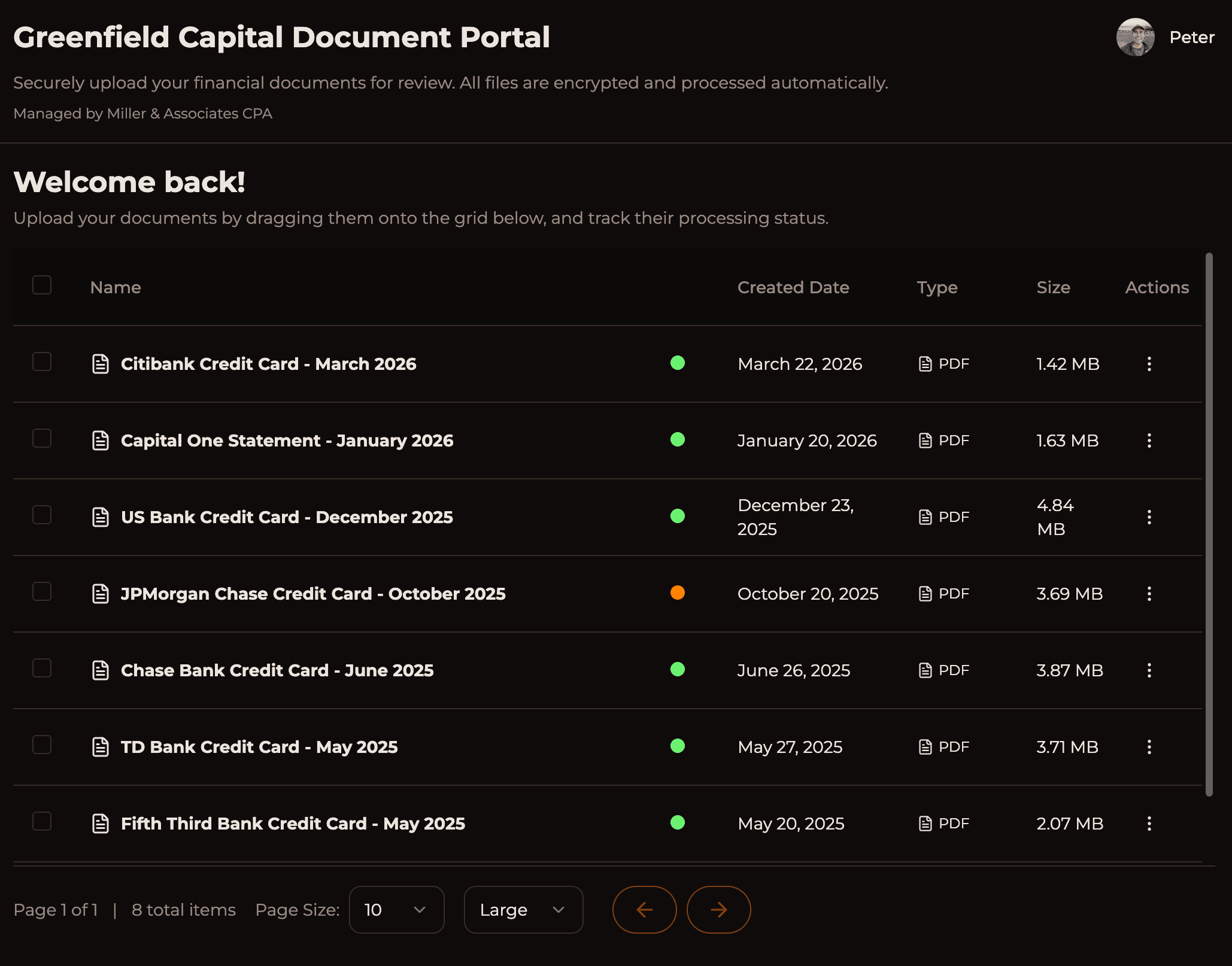Select the checkbox for Capital One Statement

41,438
